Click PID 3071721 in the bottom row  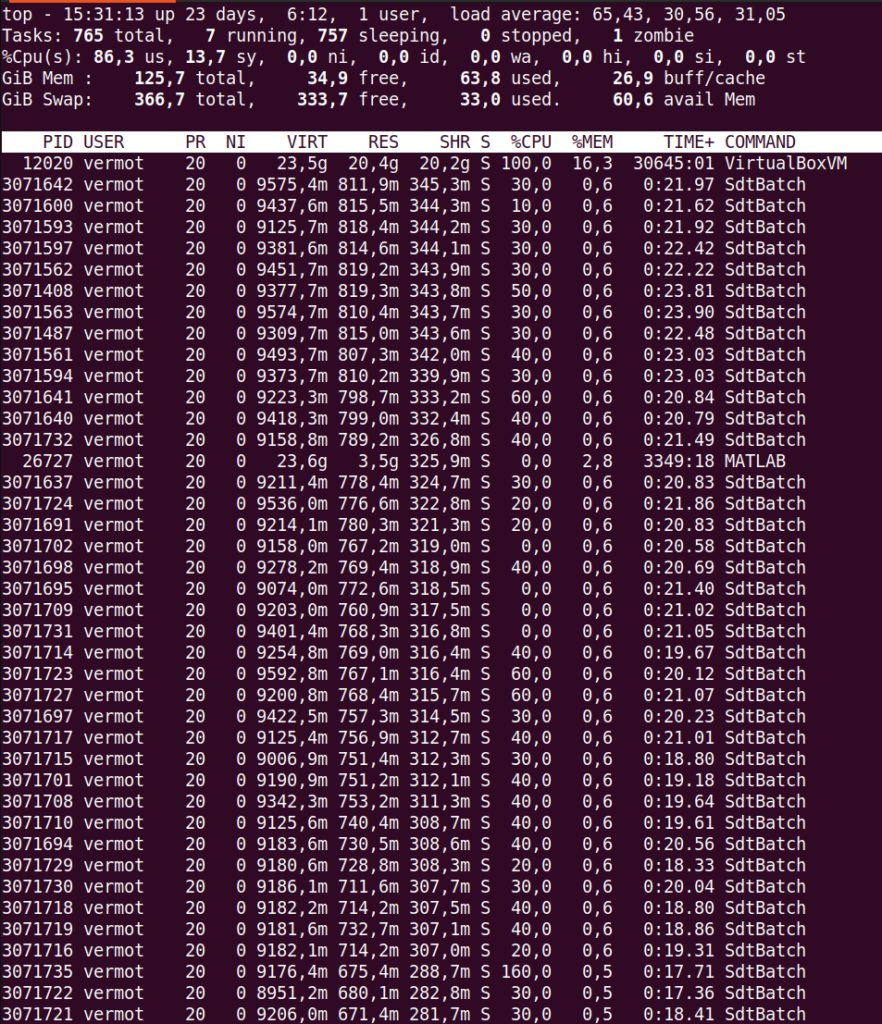click(x=37, y=1013)
